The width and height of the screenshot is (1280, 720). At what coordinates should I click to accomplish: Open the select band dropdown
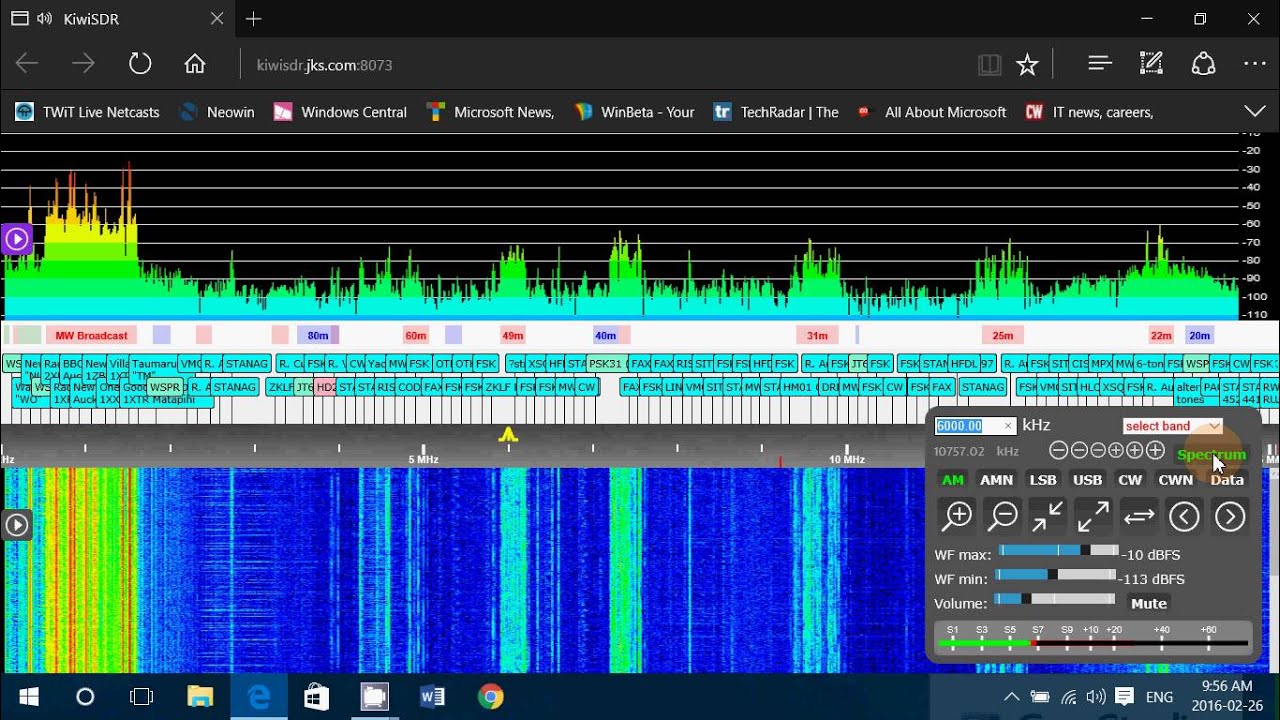(1172, 426)
